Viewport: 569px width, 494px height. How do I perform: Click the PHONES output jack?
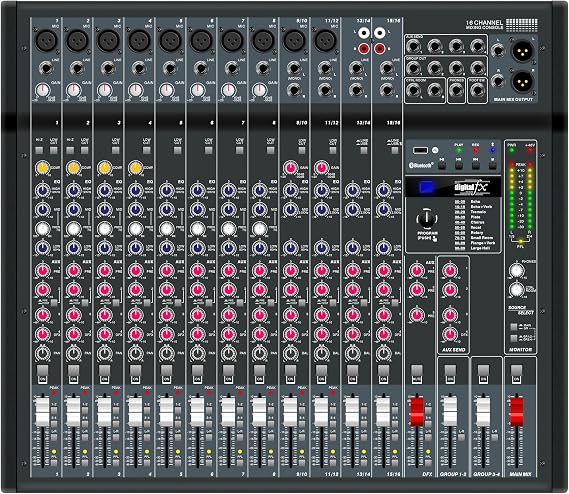pyautogui.click(x=456, y=90)
